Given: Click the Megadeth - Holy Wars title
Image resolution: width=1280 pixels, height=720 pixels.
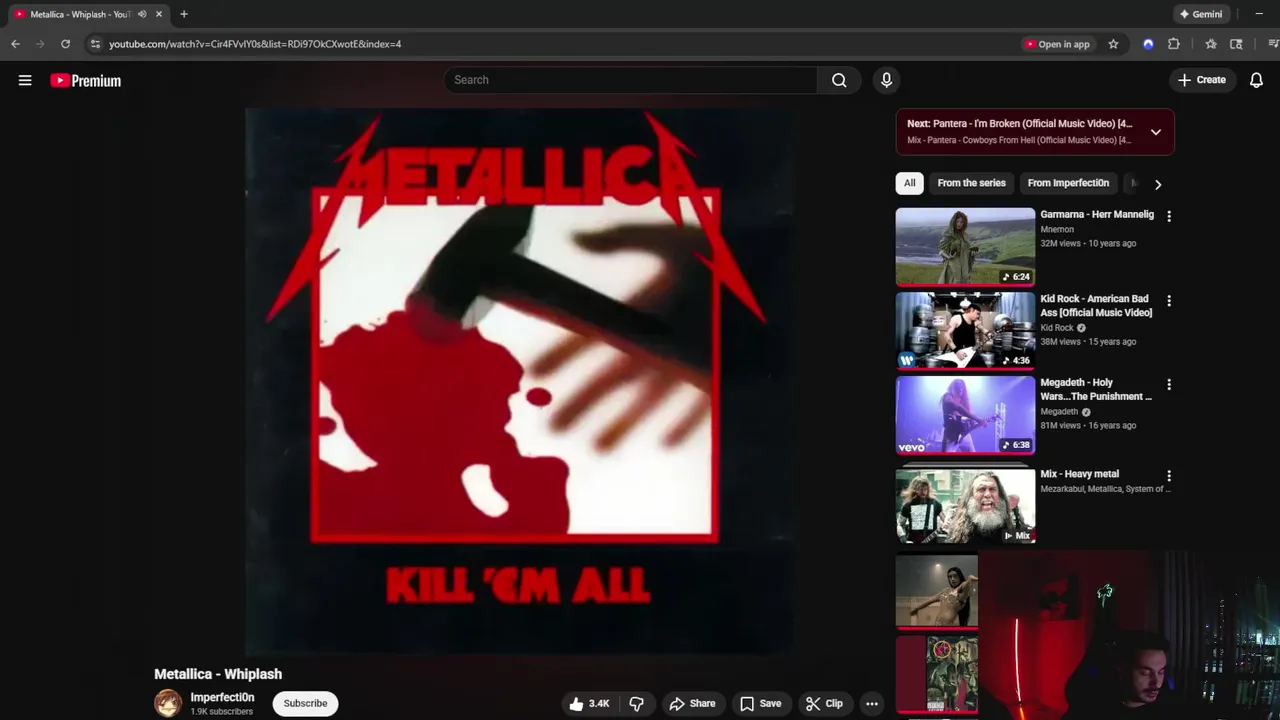Looking at the screenshot, I should pos(1096,389).
